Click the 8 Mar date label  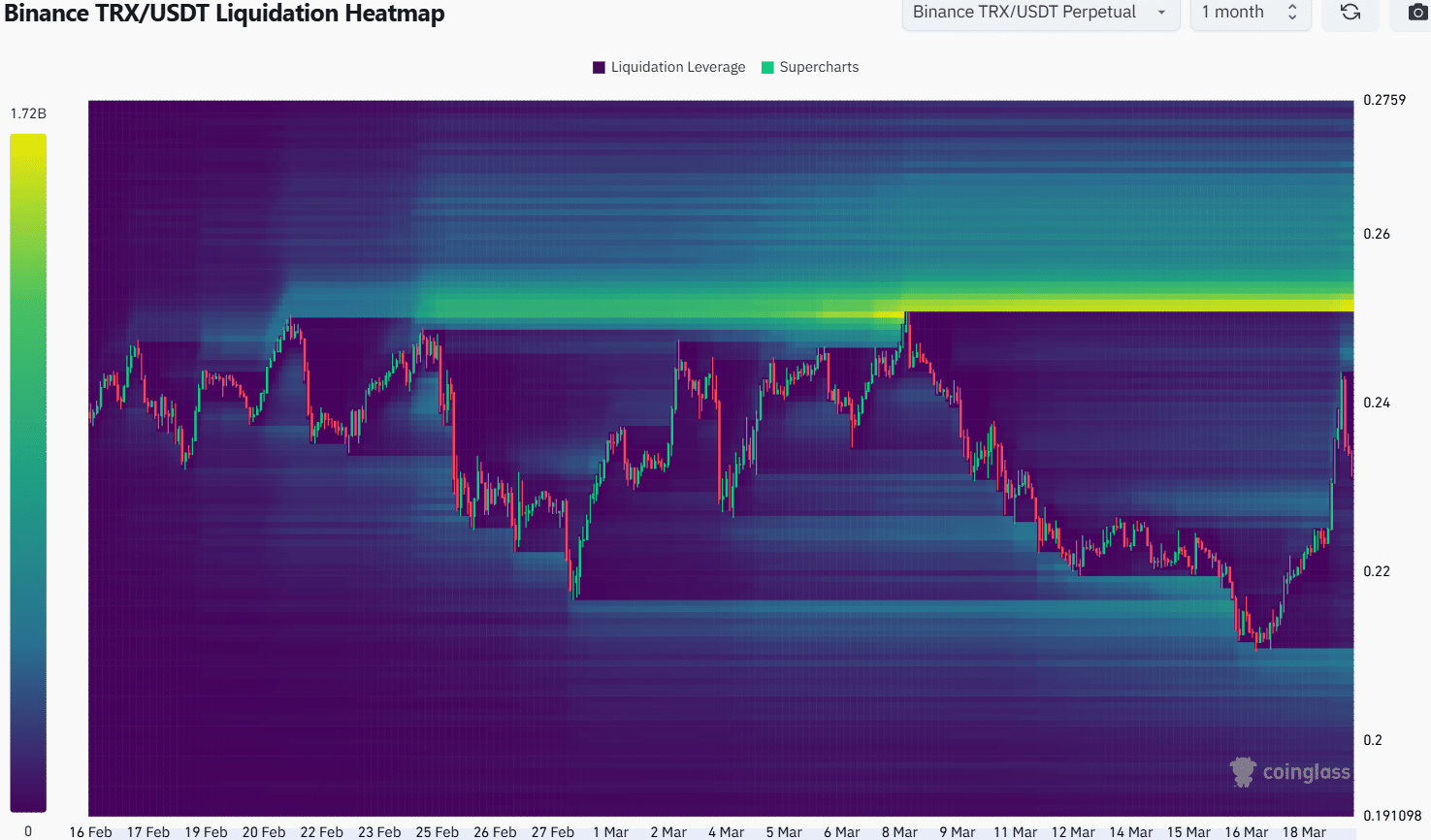point(899,832)
